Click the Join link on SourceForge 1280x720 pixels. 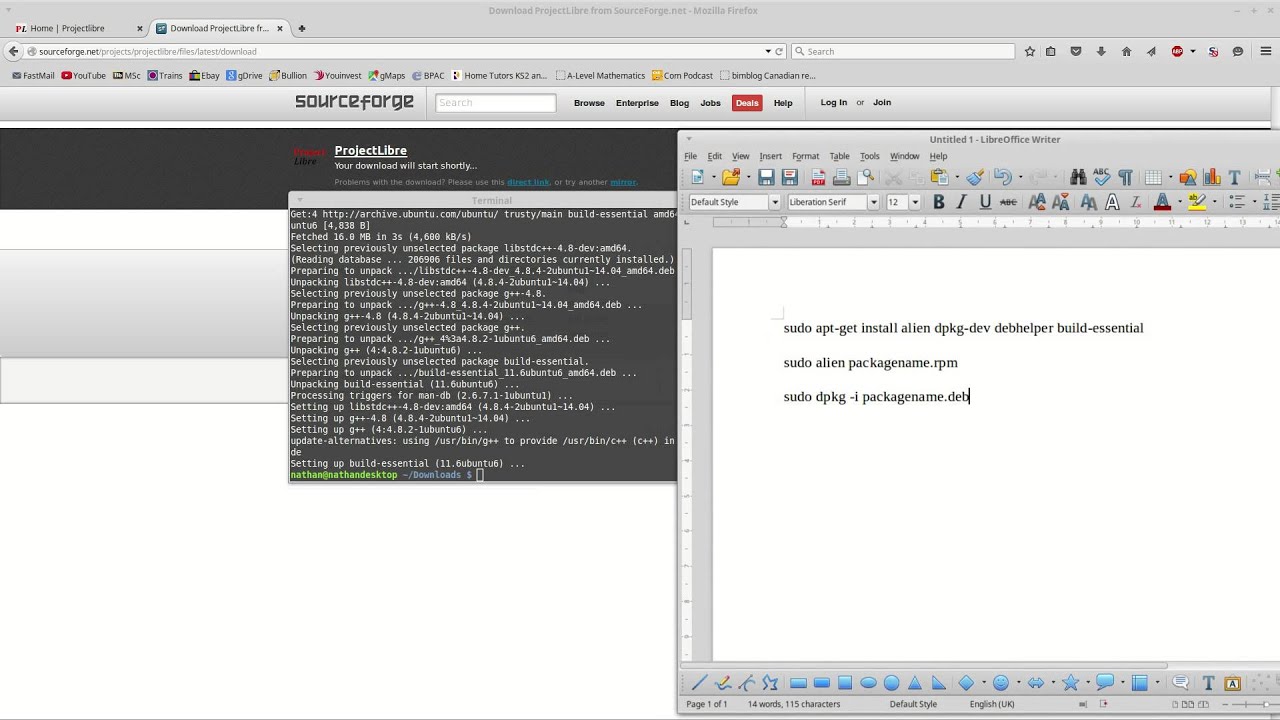pos(881,102)
